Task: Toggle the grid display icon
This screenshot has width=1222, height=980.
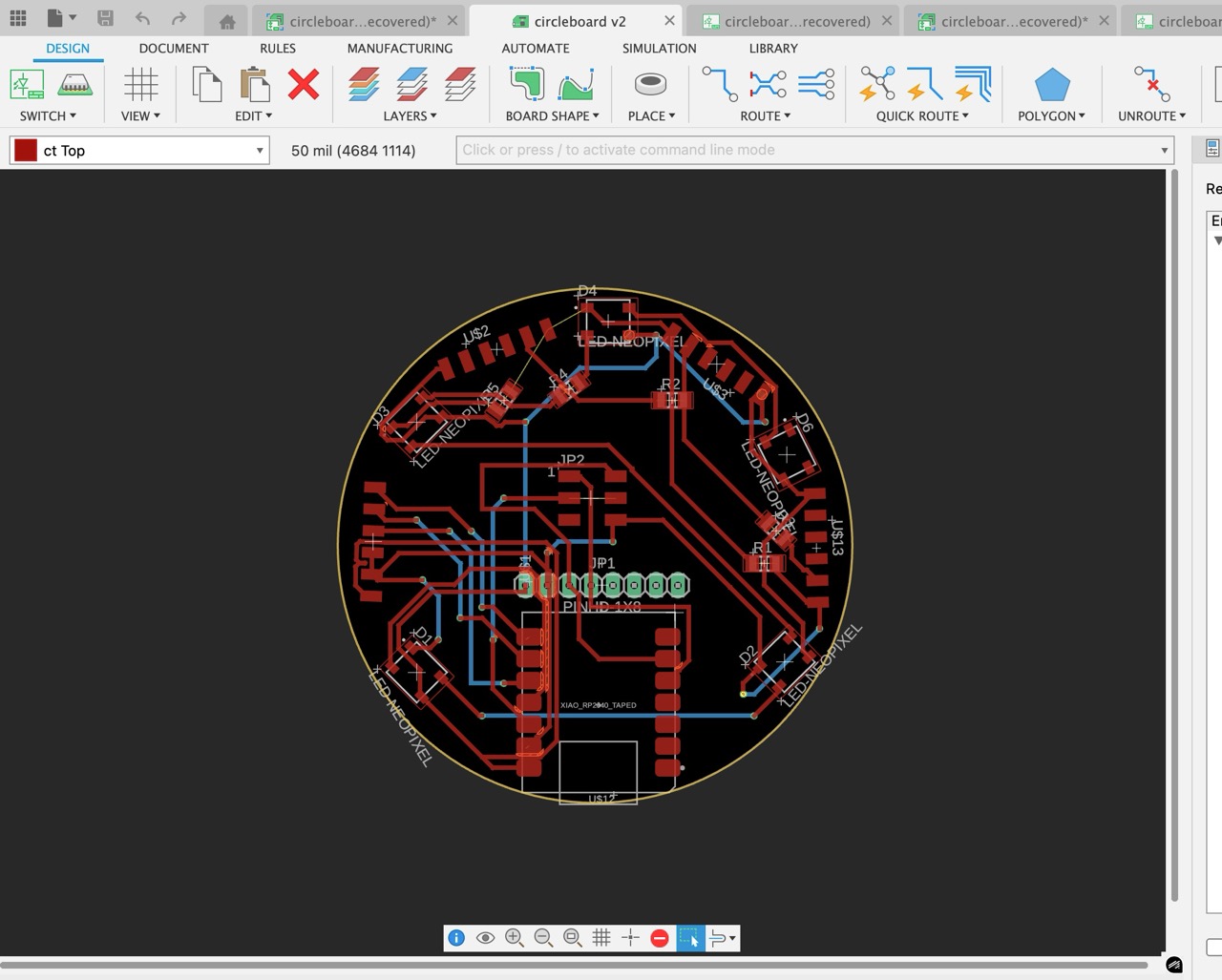Action: tap(601, 938)
